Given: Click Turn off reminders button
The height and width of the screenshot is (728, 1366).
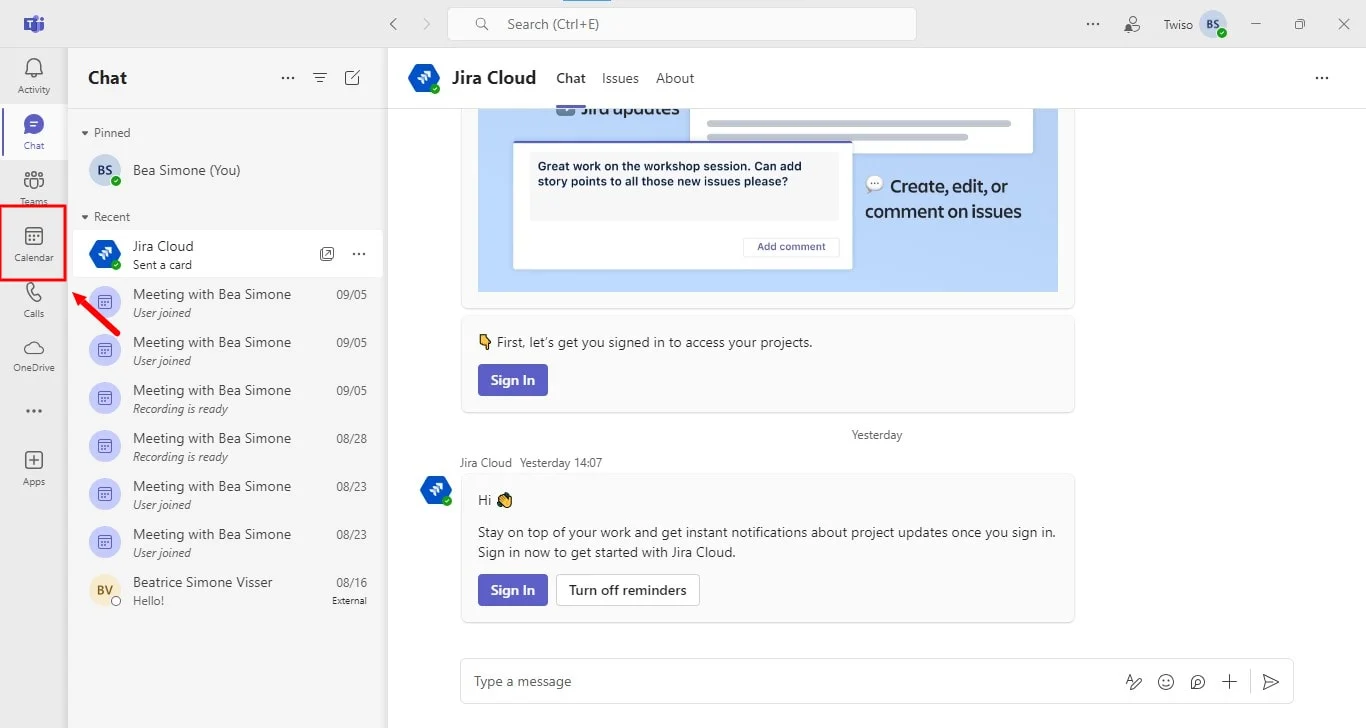Looking at the screenshot, I should 628,590.
